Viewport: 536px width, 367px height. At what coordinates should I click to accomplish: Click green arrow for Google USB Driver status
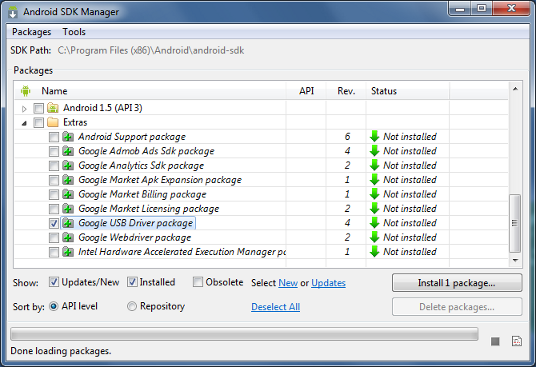pos(375,223)
